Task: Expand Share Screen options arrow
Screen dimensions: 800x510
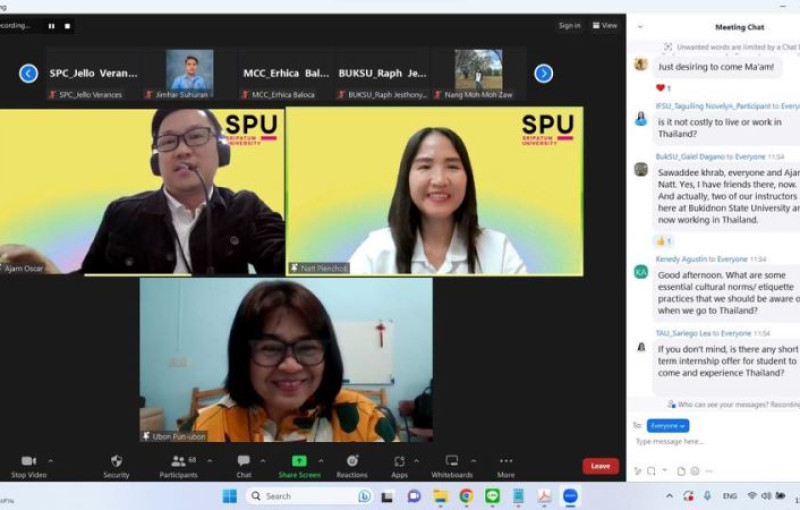Action: coord(321,461)
